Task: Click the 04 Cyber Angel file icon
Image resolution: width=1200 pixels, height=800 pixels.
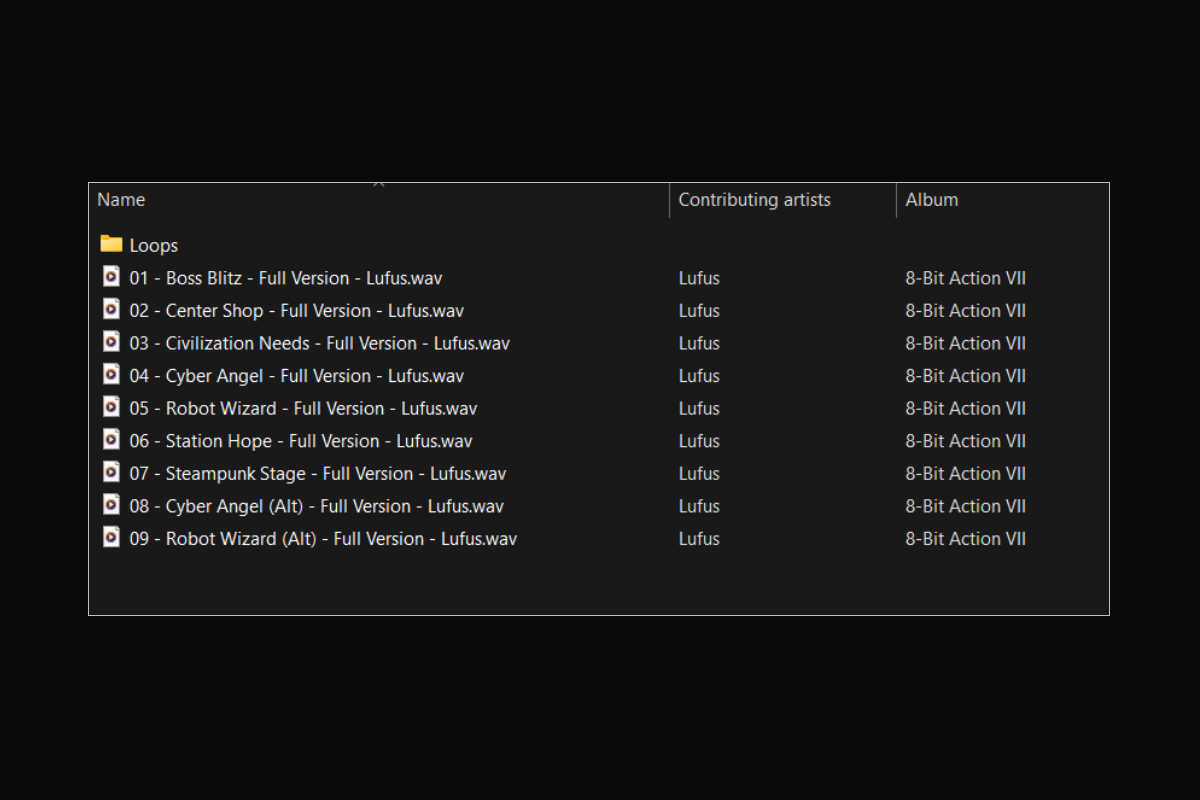Action: pyautogui.click(x=111, y=375)
